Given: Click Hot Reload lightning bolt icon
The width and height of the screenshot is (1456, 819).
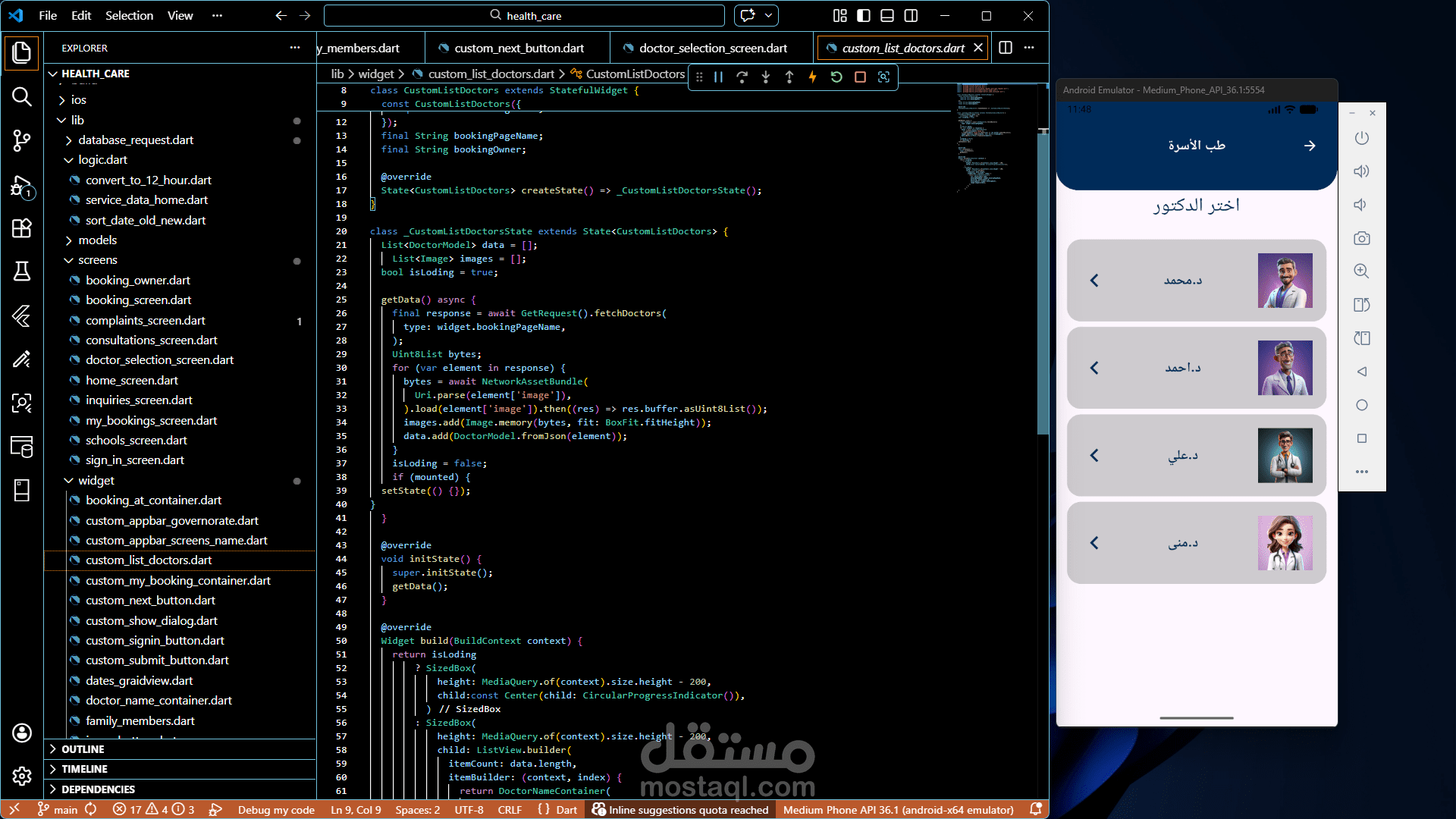Looking at the screenshot, I should (x=812, y=77).
